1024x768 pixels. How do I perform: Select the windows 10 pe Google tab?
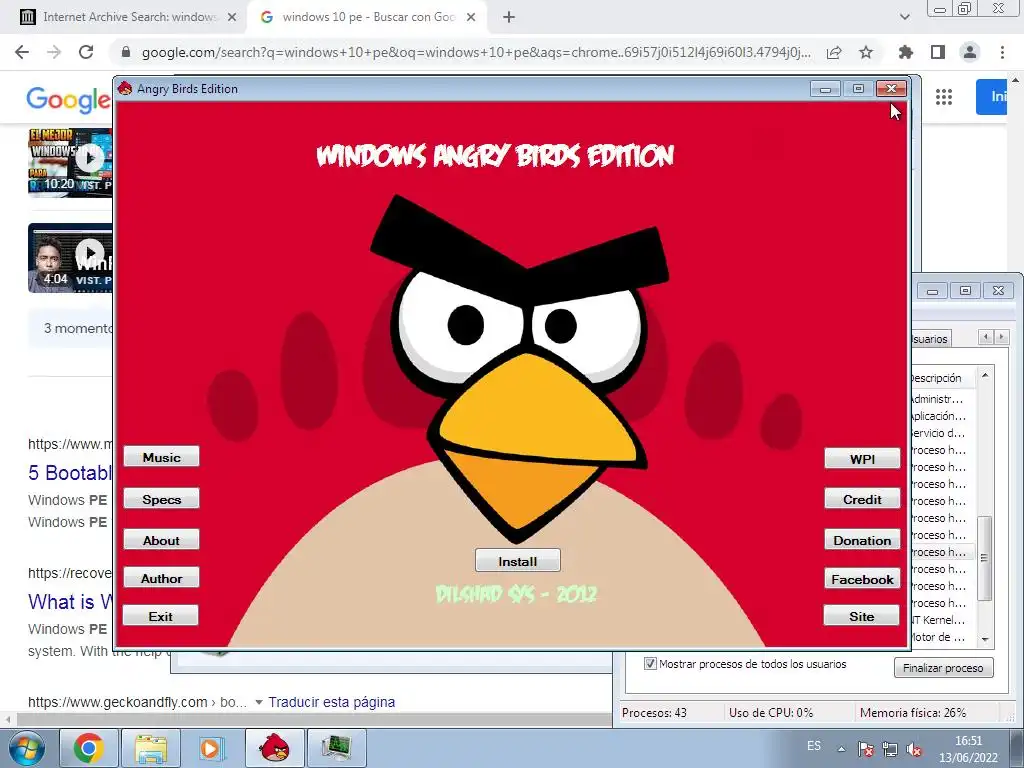click(x=368, y=17)
